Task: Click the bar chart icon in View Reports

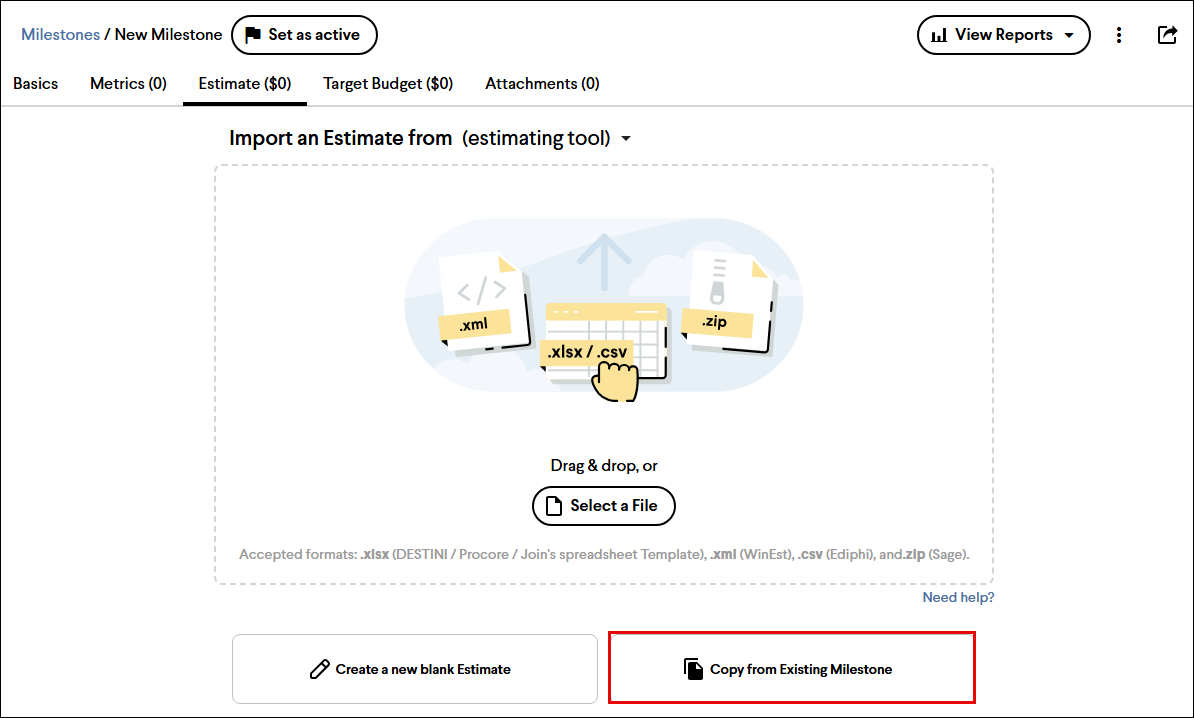Action: tap(941, 34)
